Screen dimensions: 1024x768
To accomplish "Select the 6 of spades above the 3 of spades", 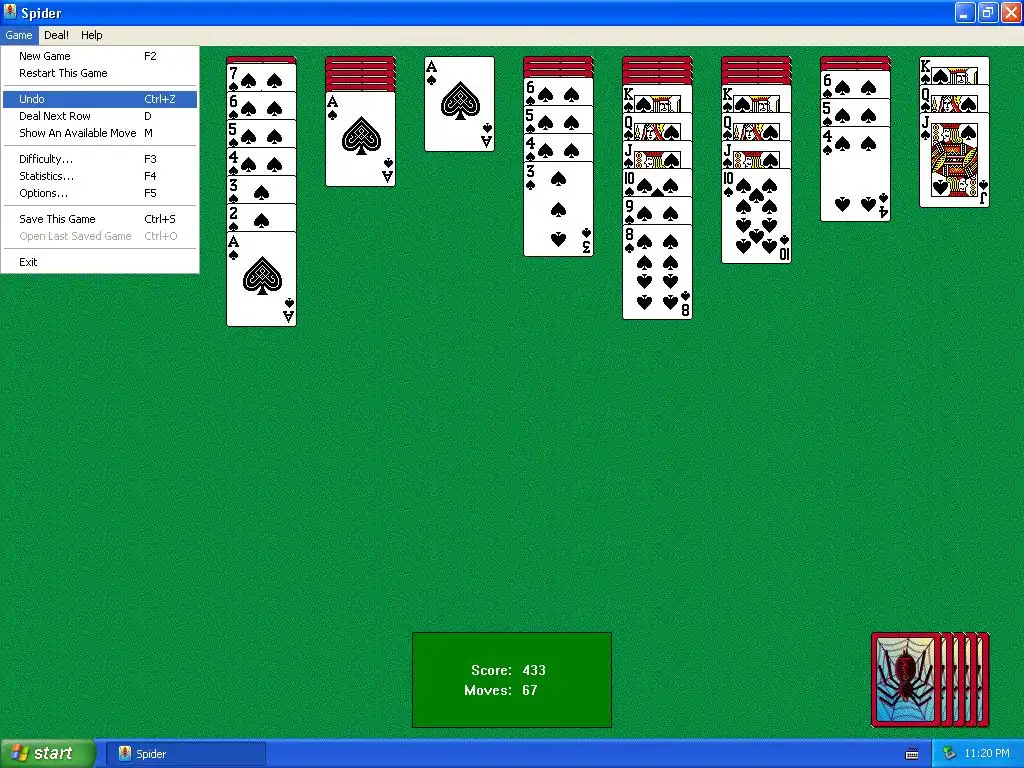I will pos(558,91).
